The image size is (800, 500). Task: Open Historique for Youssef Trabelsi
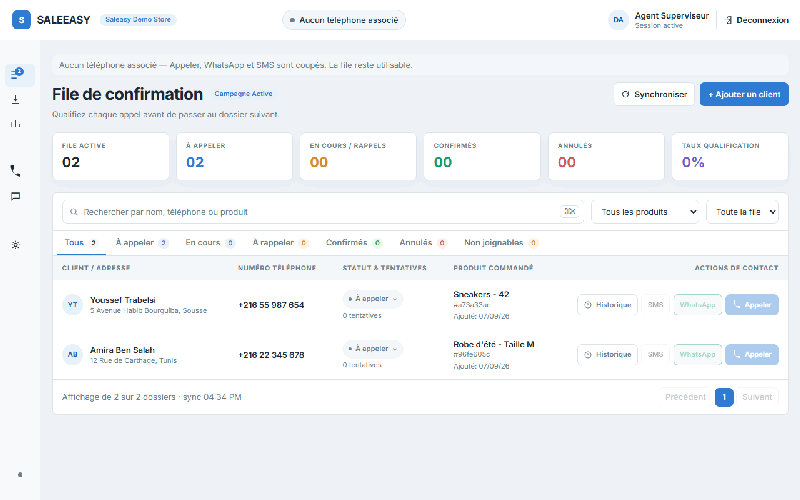coord(607,305)
